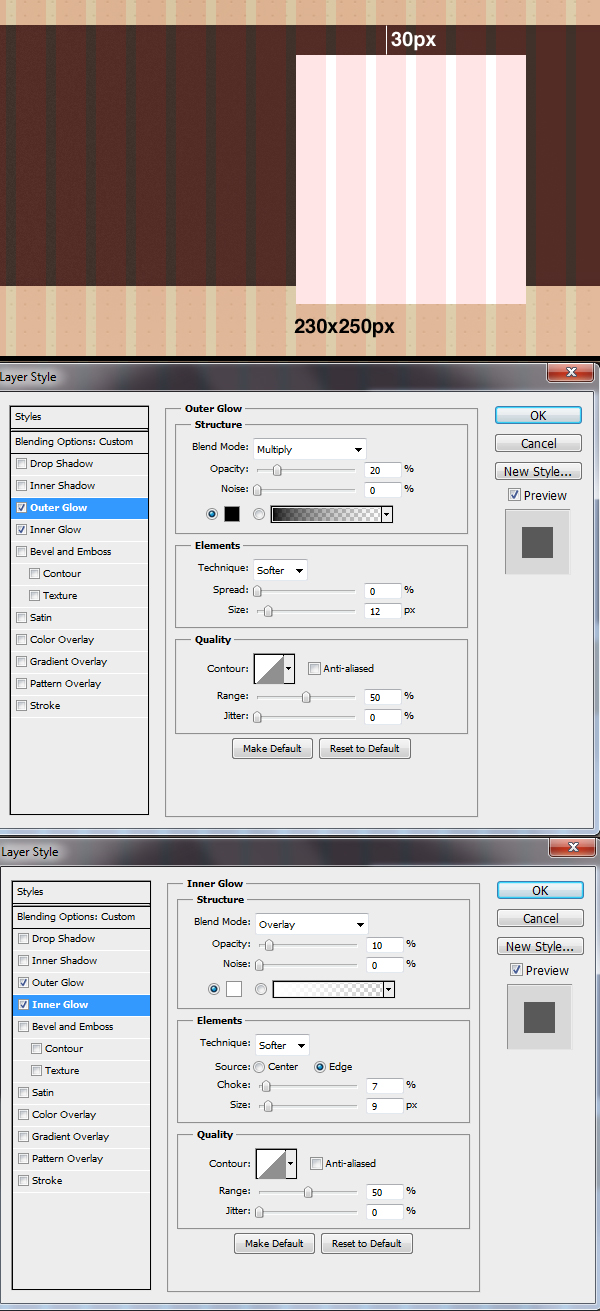The height and width of the screenshot is (1311, 600).
Task: Open New Style in Inner Glow dialog
Action: tap(540, 946)
